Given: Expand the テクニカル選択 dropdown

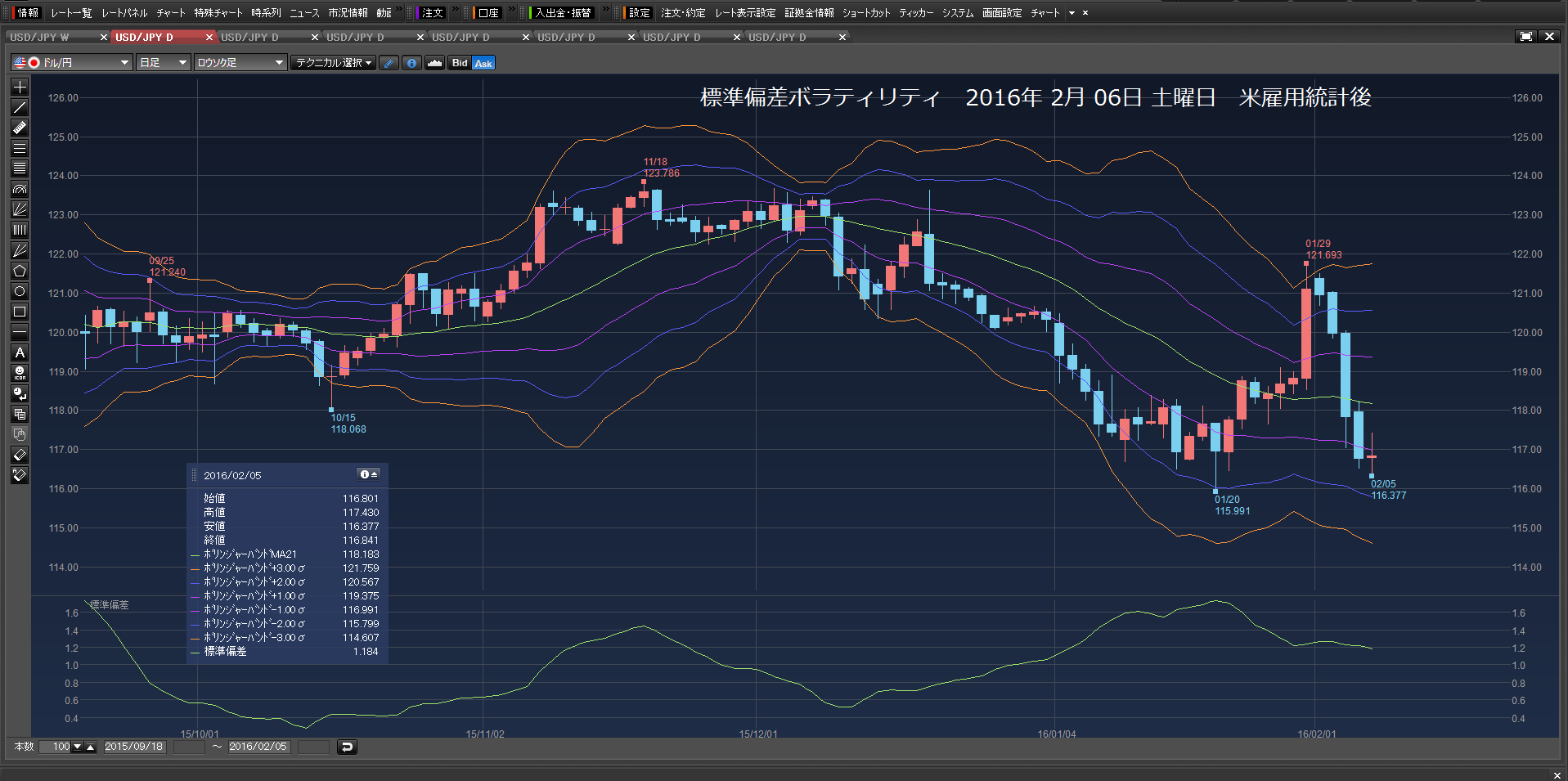Looking at the screenshot, I should 334,63.
